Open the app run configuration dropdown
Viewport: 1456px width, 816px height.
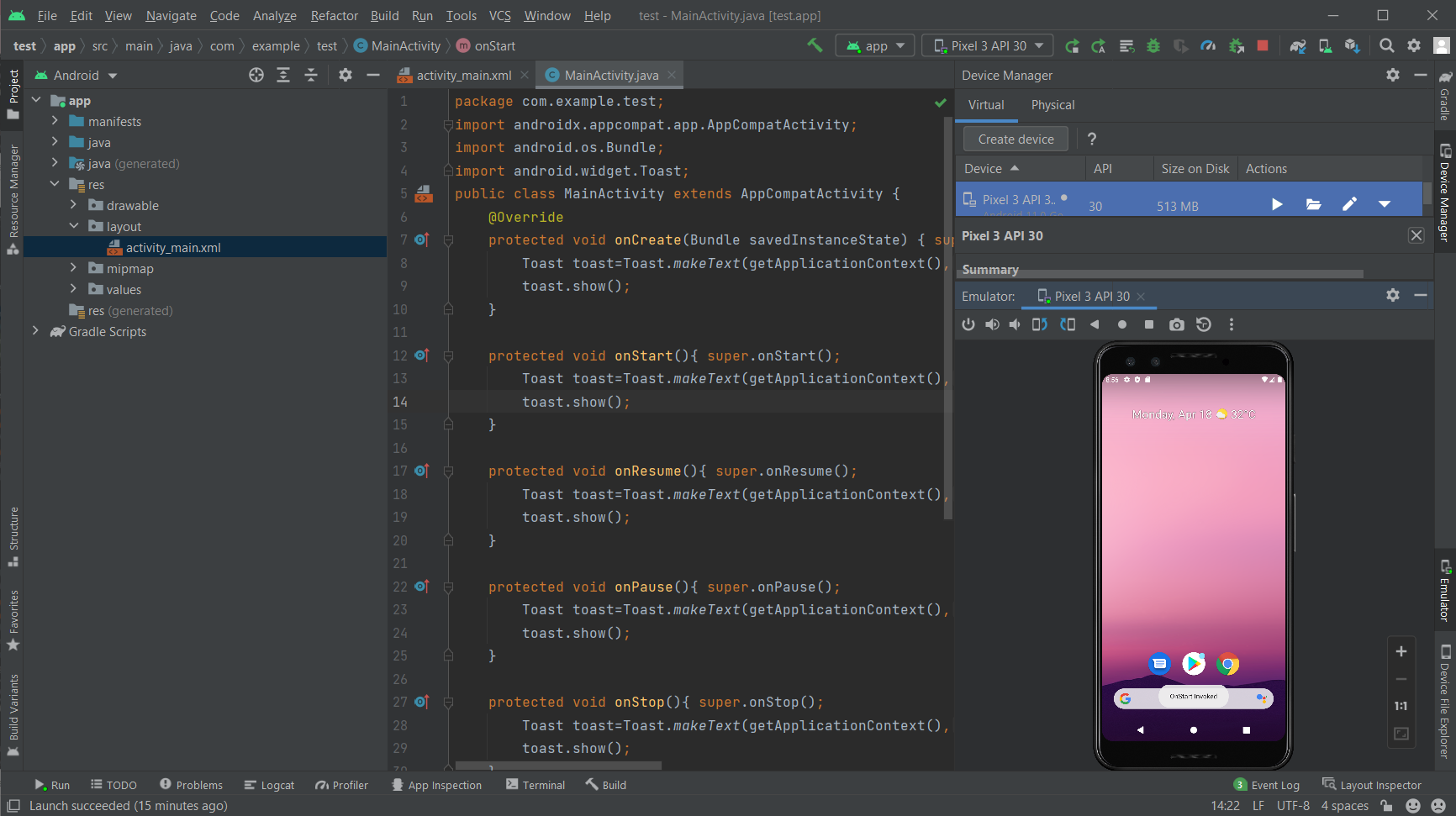click(874, 45)
